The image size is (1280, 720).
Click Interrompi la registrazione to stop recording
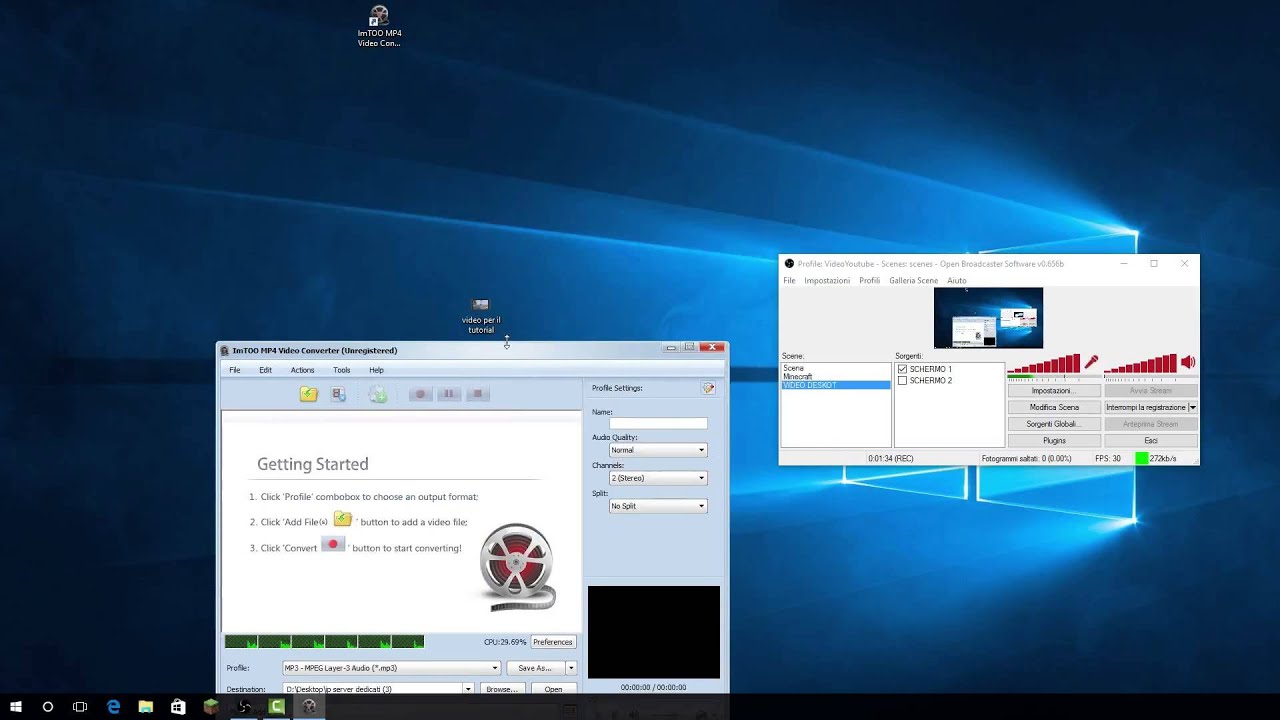(x=1146, y=407)
